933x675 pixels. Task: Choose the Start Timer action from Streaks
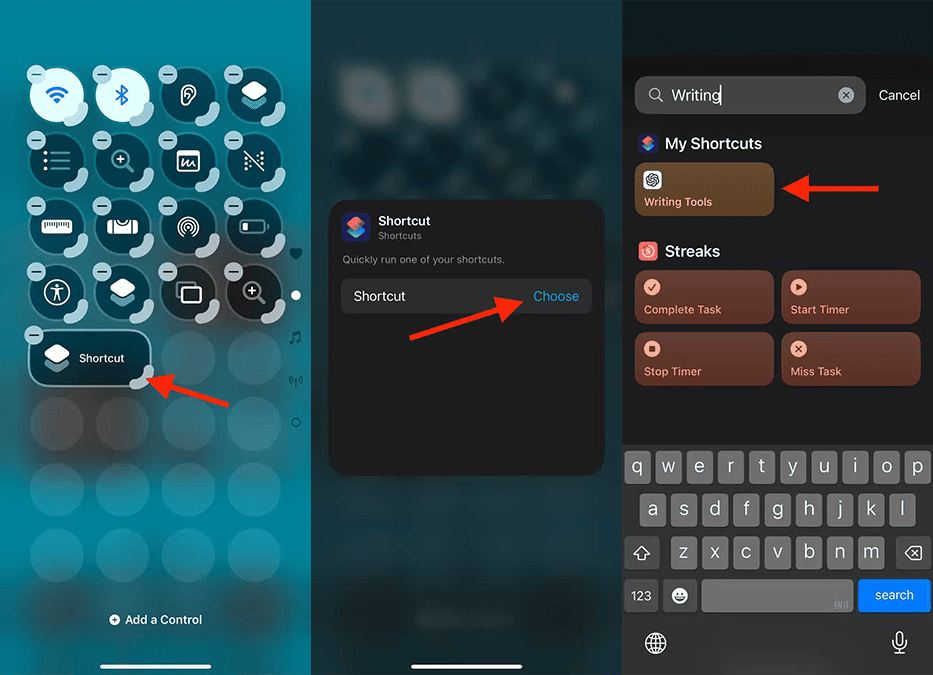click(851, 297)
